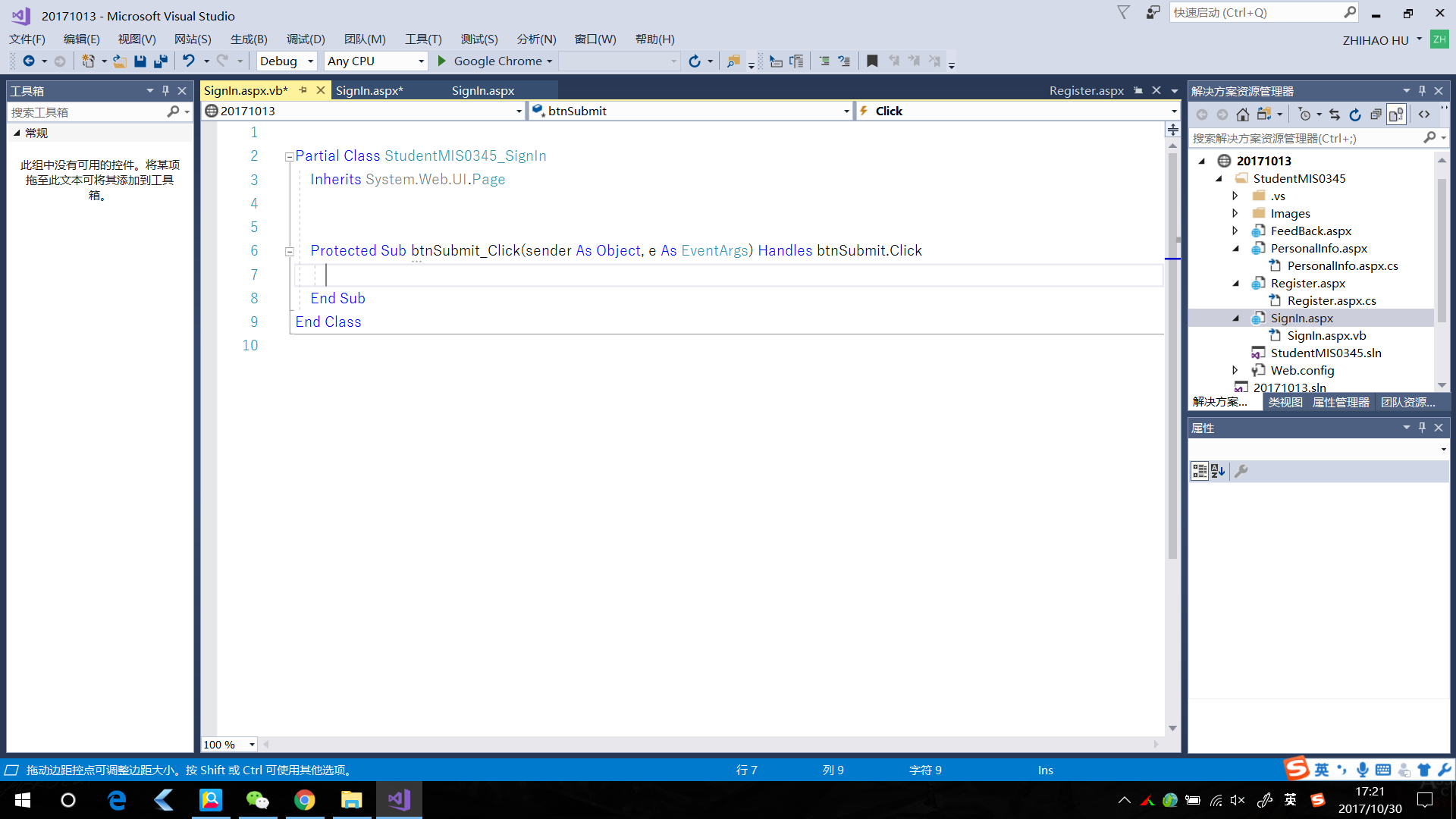
Task: Click the Find in Files icon
Action: click(x=733, y=61)
